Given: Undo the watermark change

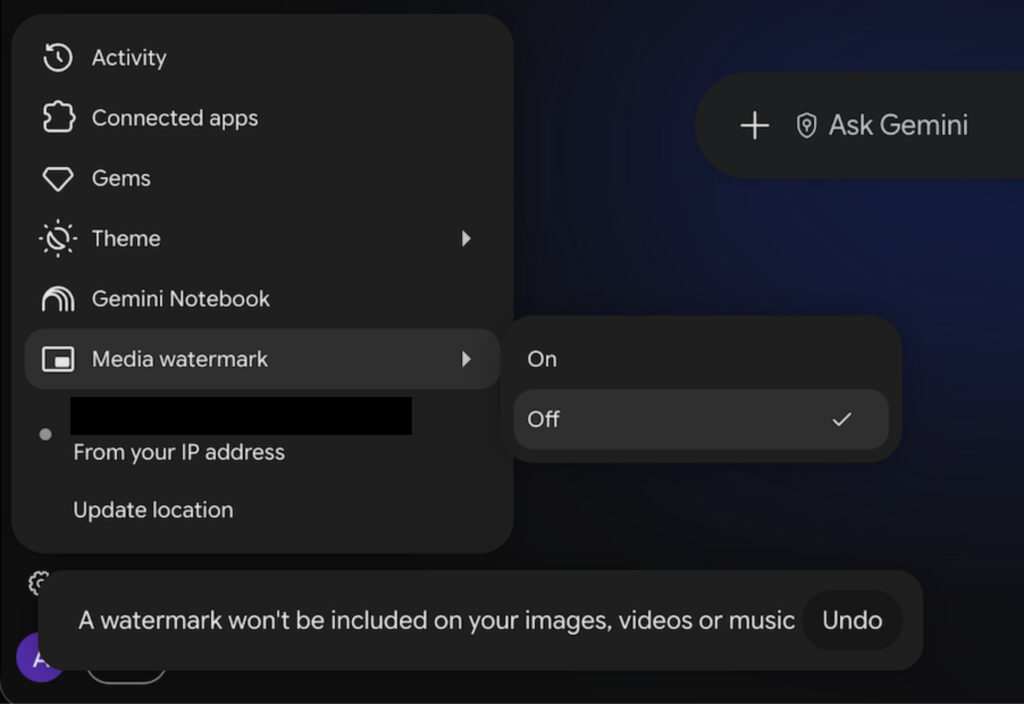Looking at the screenshot, I should 852,620.
